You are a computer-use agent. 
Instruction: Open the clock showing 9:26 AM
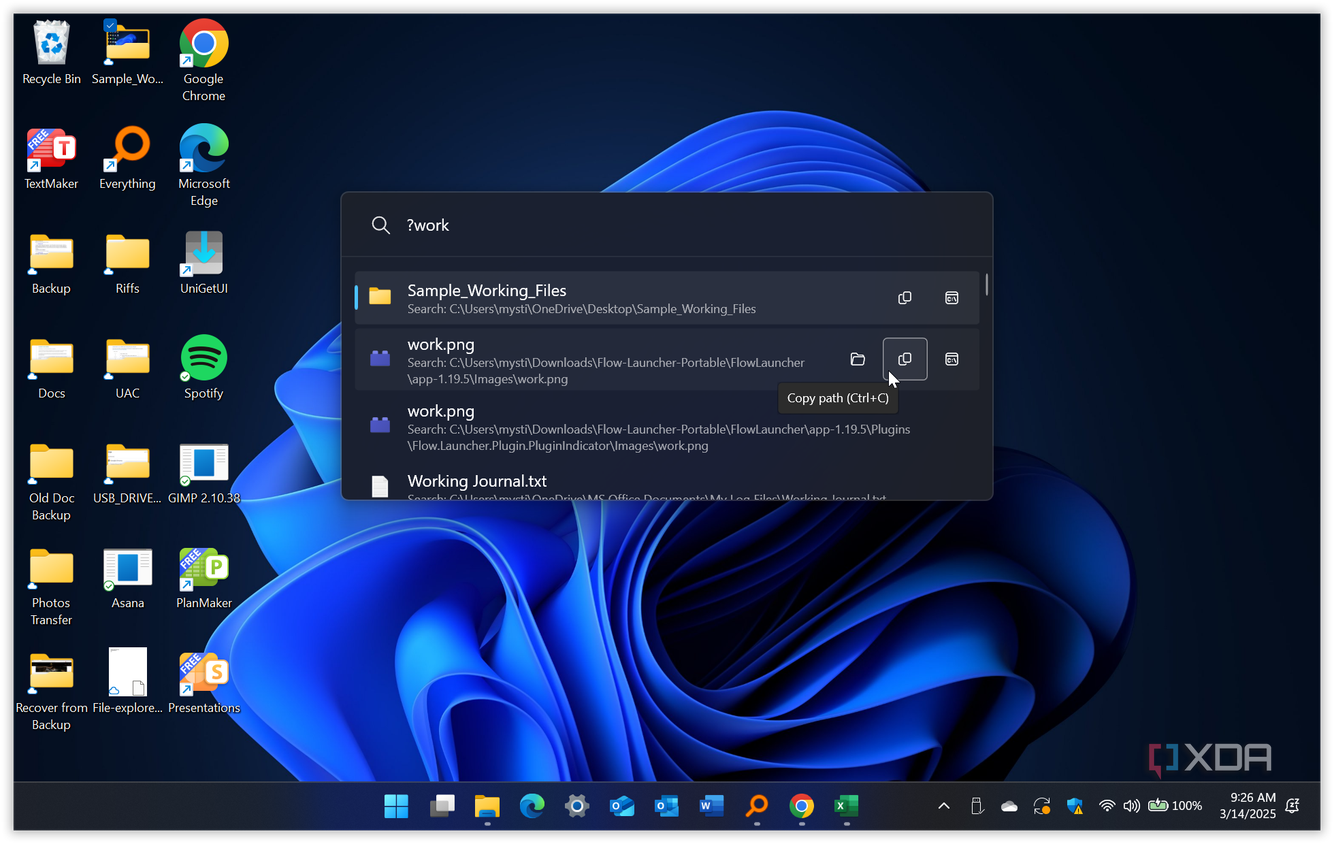1247,806
